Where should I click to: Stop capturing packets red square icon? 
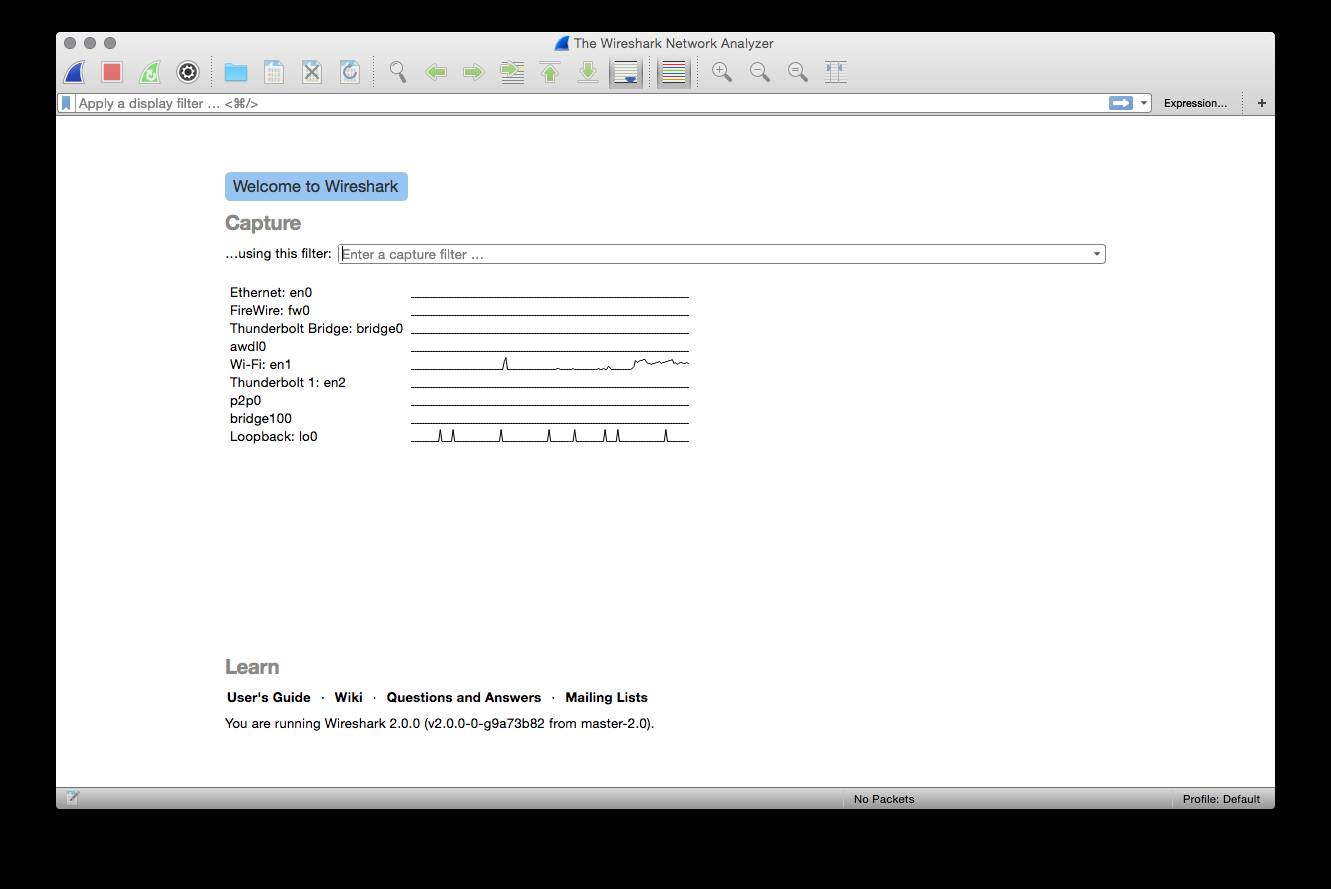[x=112, y=72]
